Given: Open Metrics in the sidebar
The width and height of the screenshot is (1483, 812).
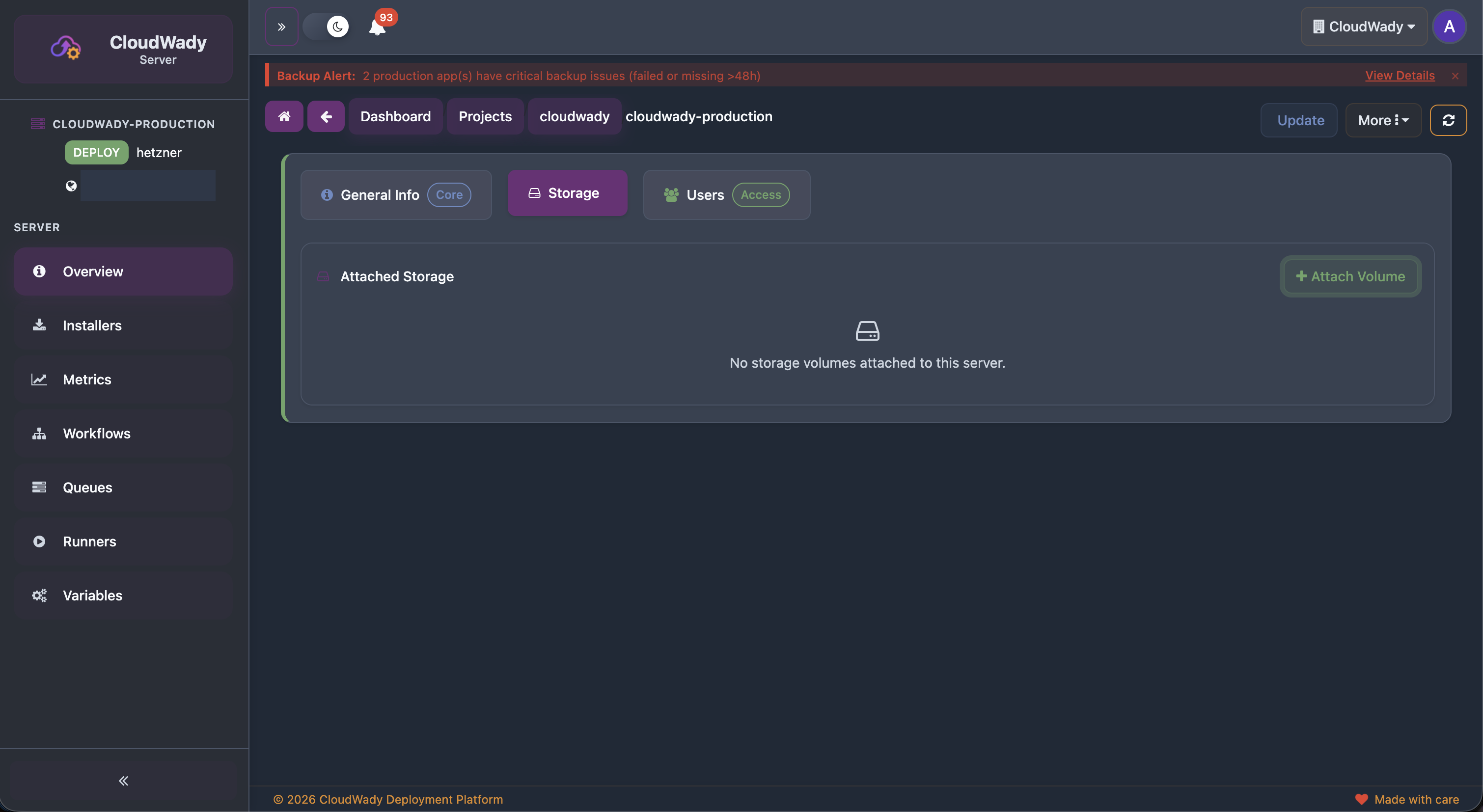Looking at the screenshot, I should pos(87,380).
